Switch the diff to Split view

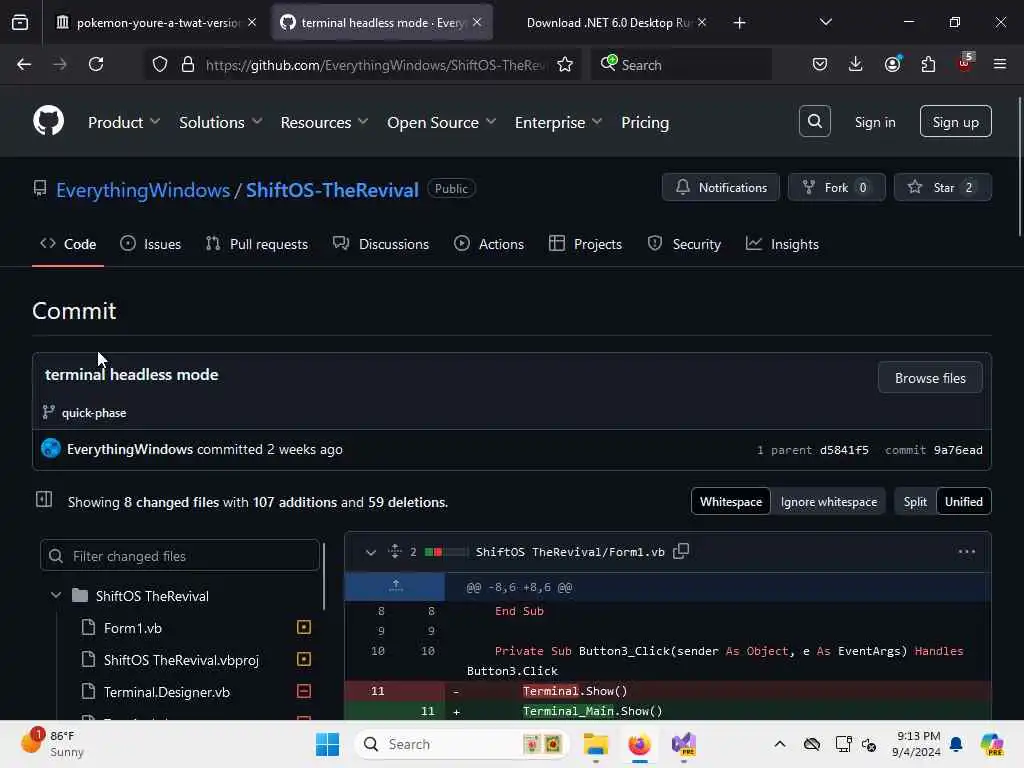click(x=915, y=502)
